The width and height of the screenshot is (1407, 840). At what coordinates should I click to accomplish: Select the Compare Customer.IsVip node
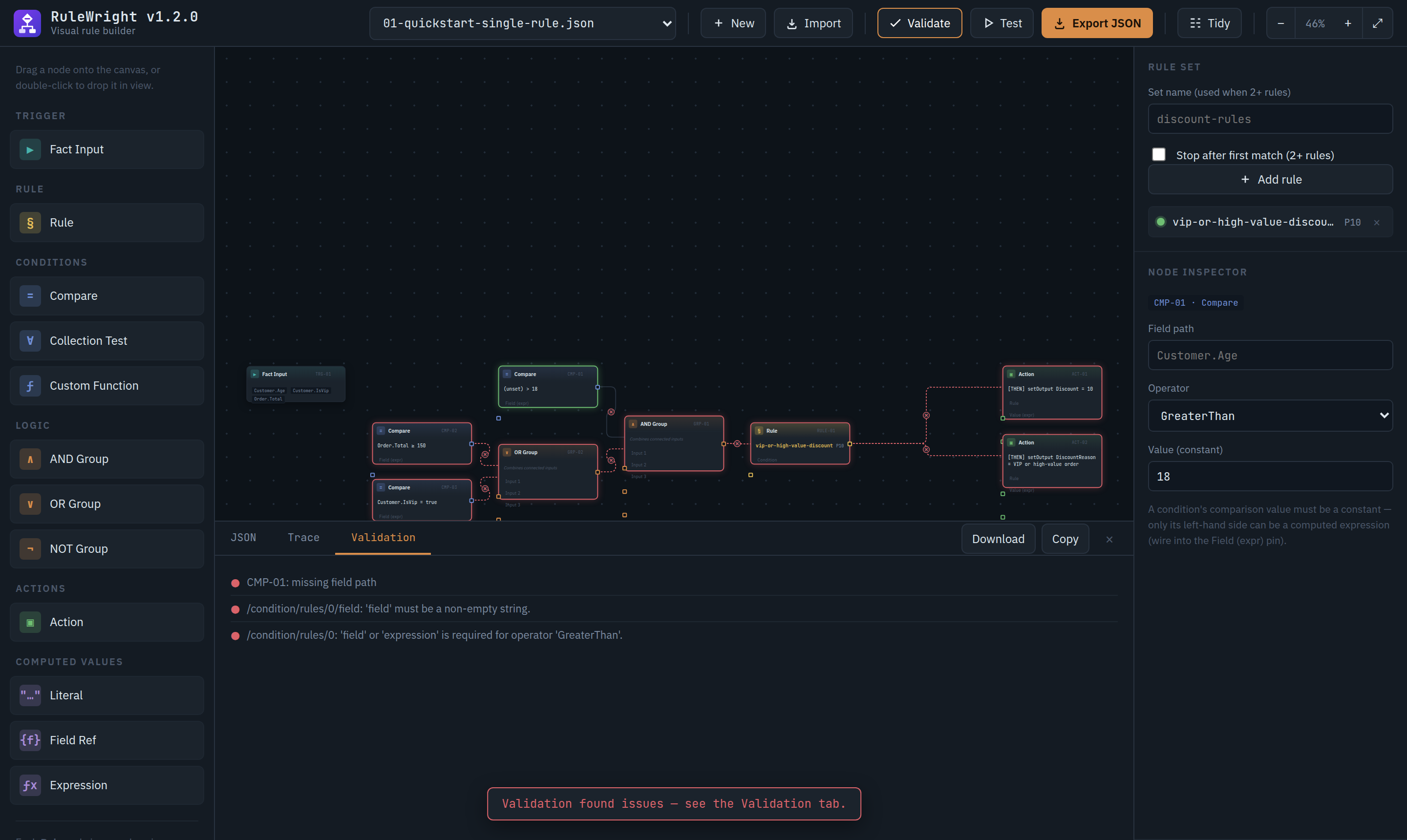421,500
